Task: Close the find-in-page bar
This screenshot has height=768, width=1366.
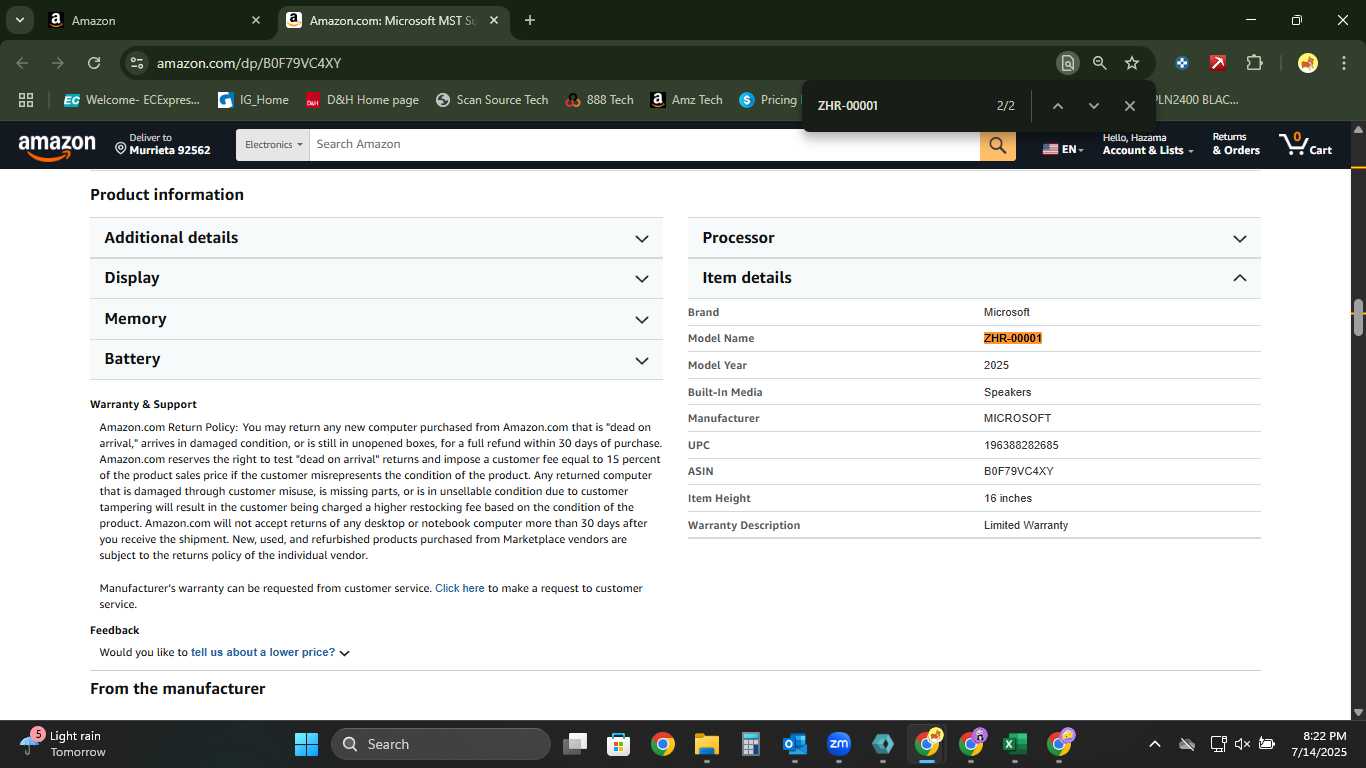Action: 1129,106
